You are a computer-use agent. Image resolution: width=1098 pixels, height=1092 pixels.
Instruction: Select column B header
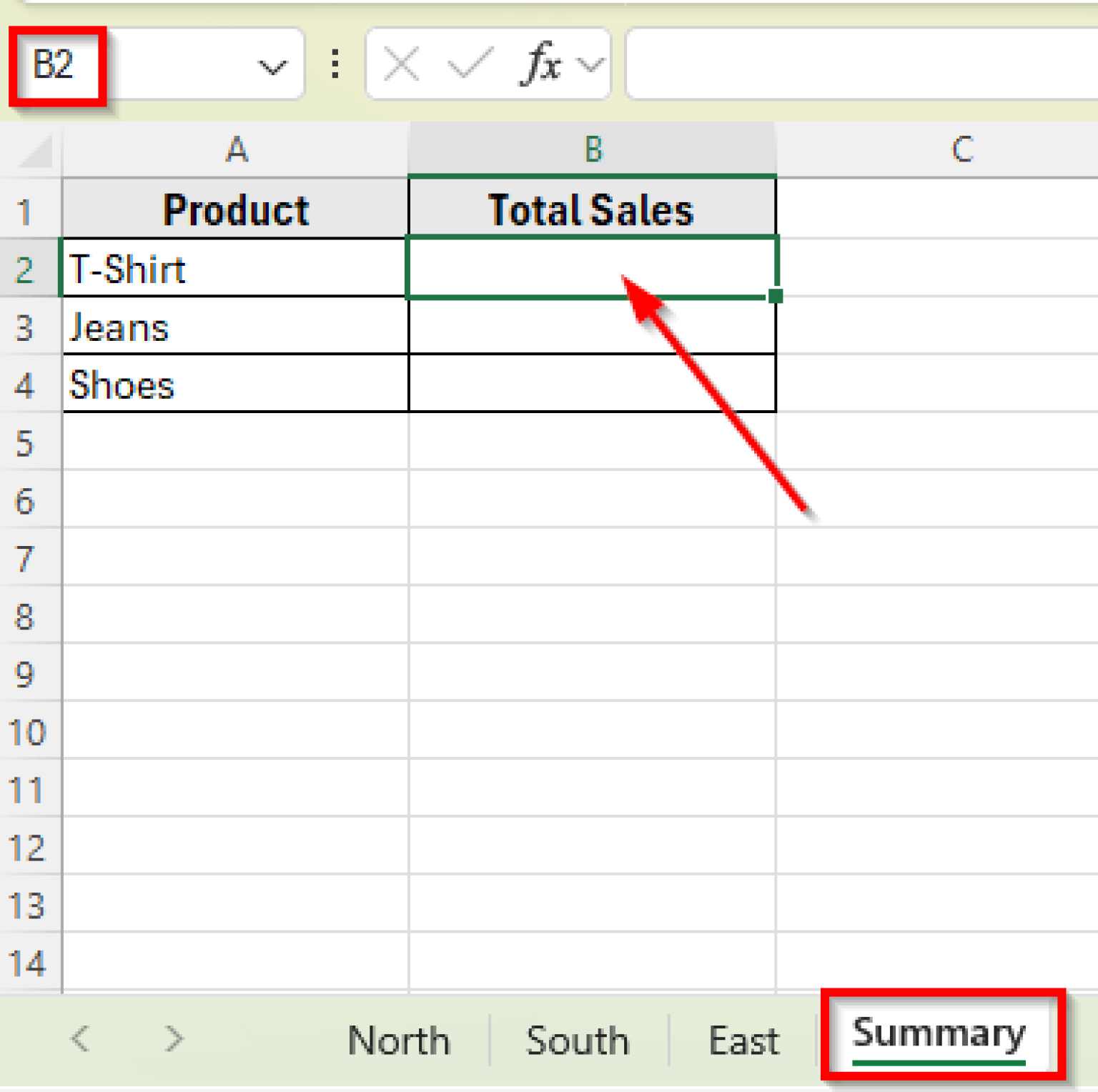coord(592,150)
